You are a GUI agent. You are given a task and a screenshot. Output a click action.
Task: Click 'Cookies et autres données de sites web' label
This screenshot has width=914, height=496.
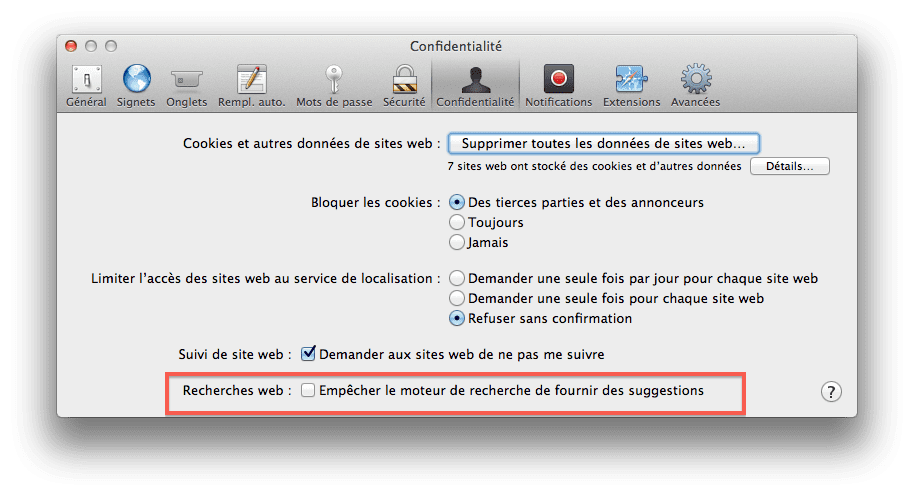click(312, 143)
